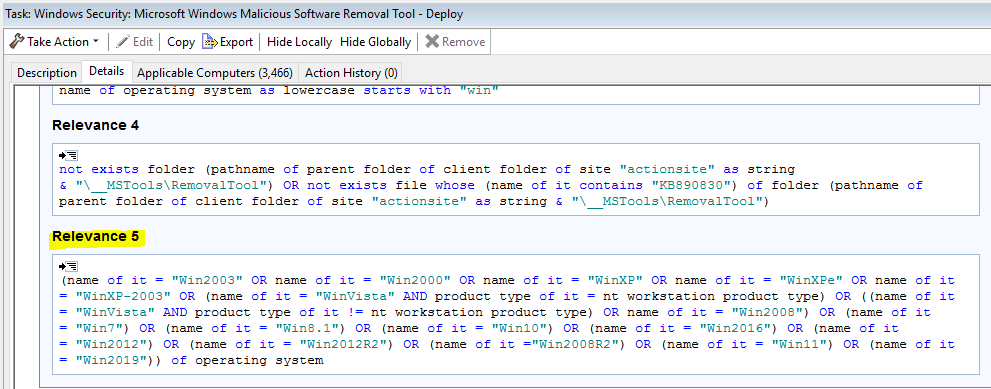Click the Remove button
Screen dimensions: 991x389
click(455, 42)
